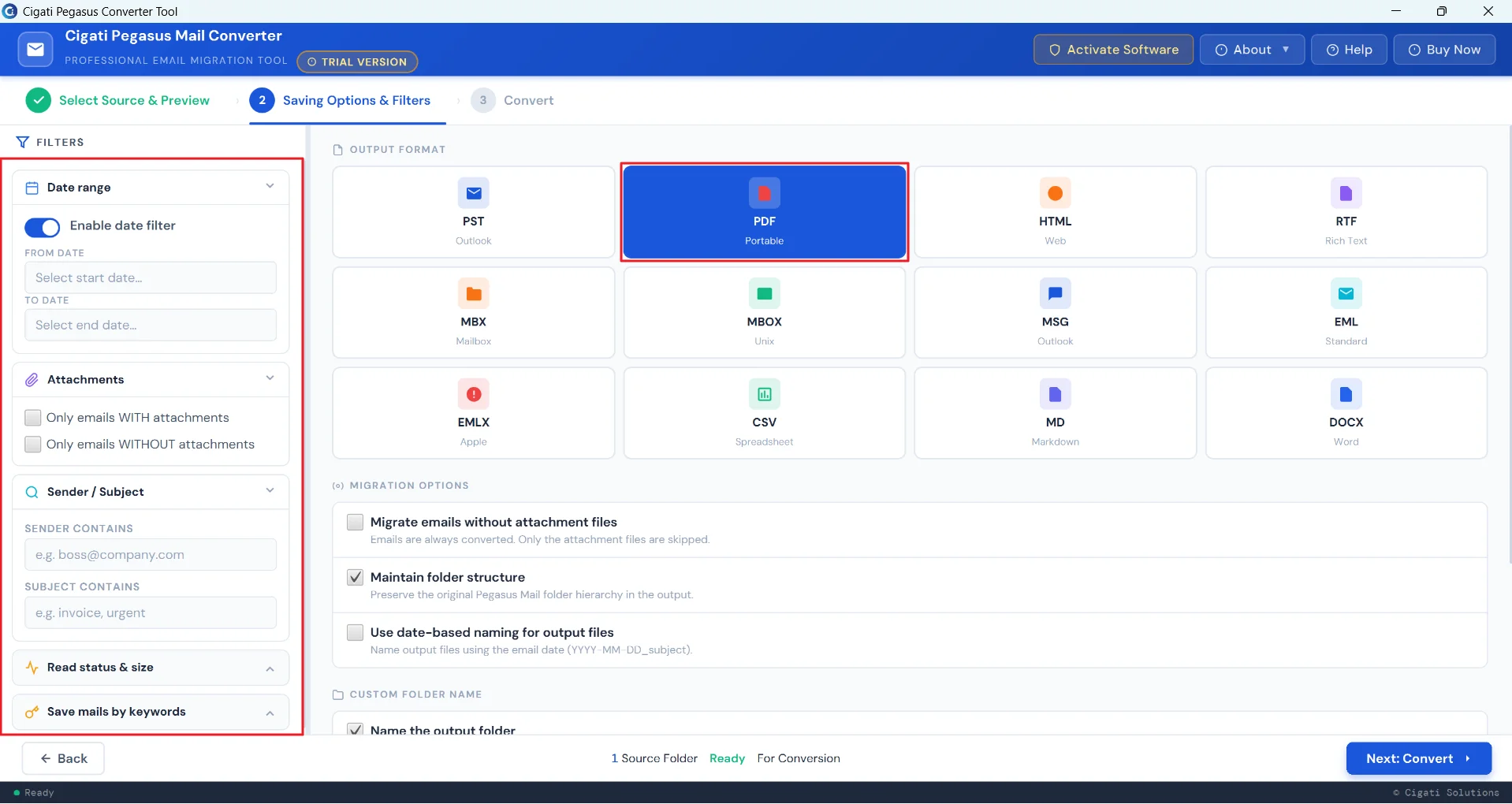Collapse the Date range section chevron
The height and width of the screenshot is (804, 1512).
[x=270, y=186]
